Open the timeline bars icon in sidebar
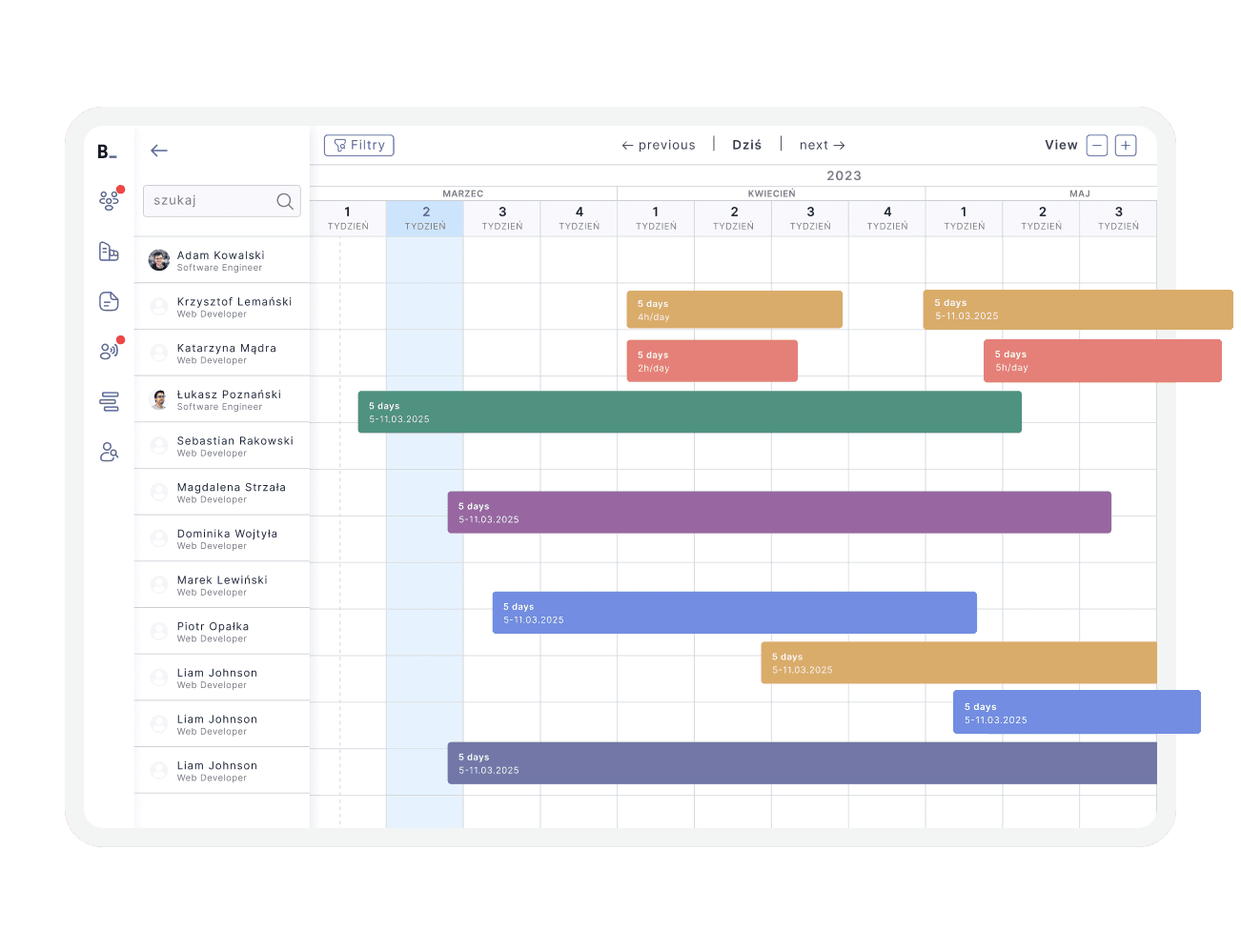This screenshot has height=952, width=1241. tap(109, 401)
